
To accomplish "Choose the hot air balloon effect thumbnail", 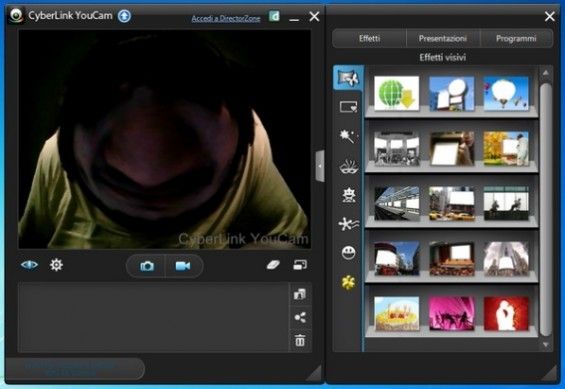I will coord(506,93).
